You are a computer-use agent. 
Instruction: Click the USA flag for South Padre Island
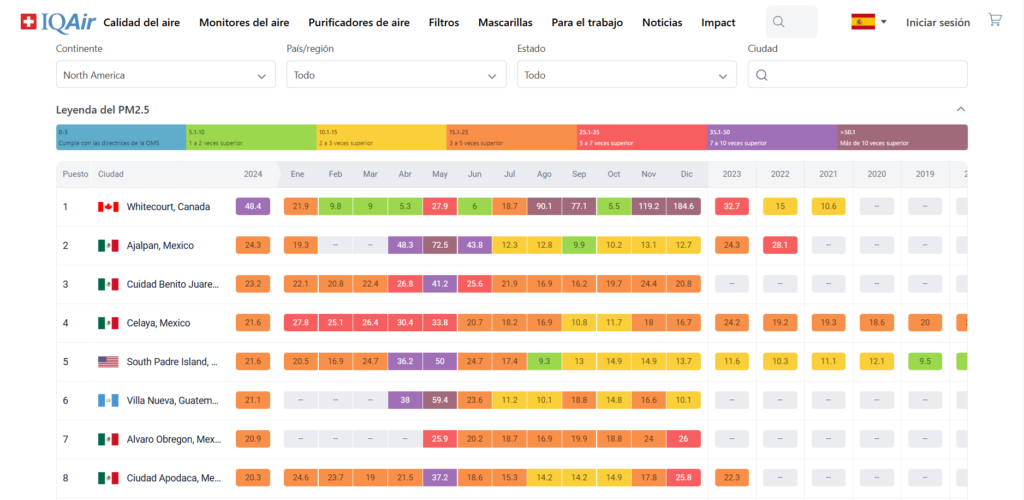(x=108, y=361)
